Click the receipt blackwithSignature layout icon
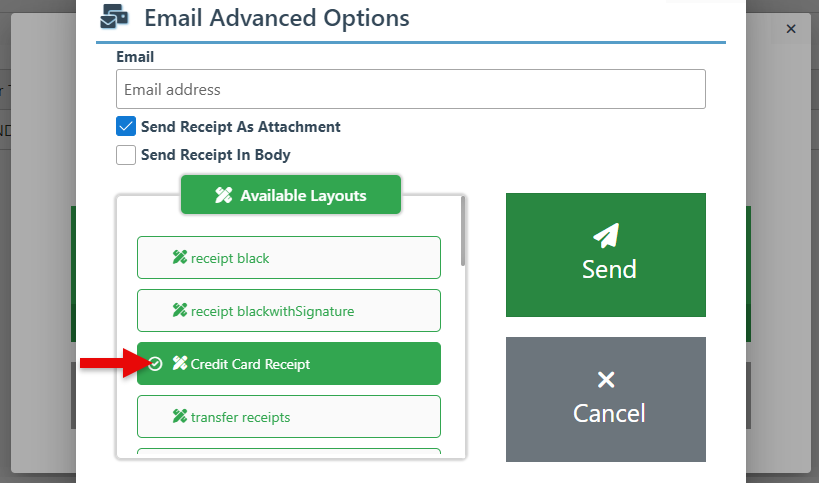This screenshot has width=819, height=483. 180,311
